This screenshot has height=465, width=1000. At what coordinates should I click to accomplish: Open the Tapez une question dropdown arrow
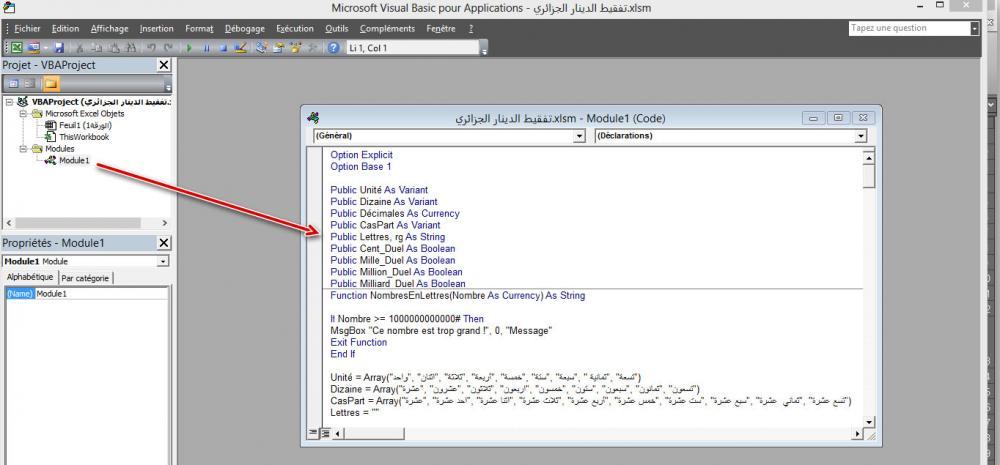pos(974,29)
